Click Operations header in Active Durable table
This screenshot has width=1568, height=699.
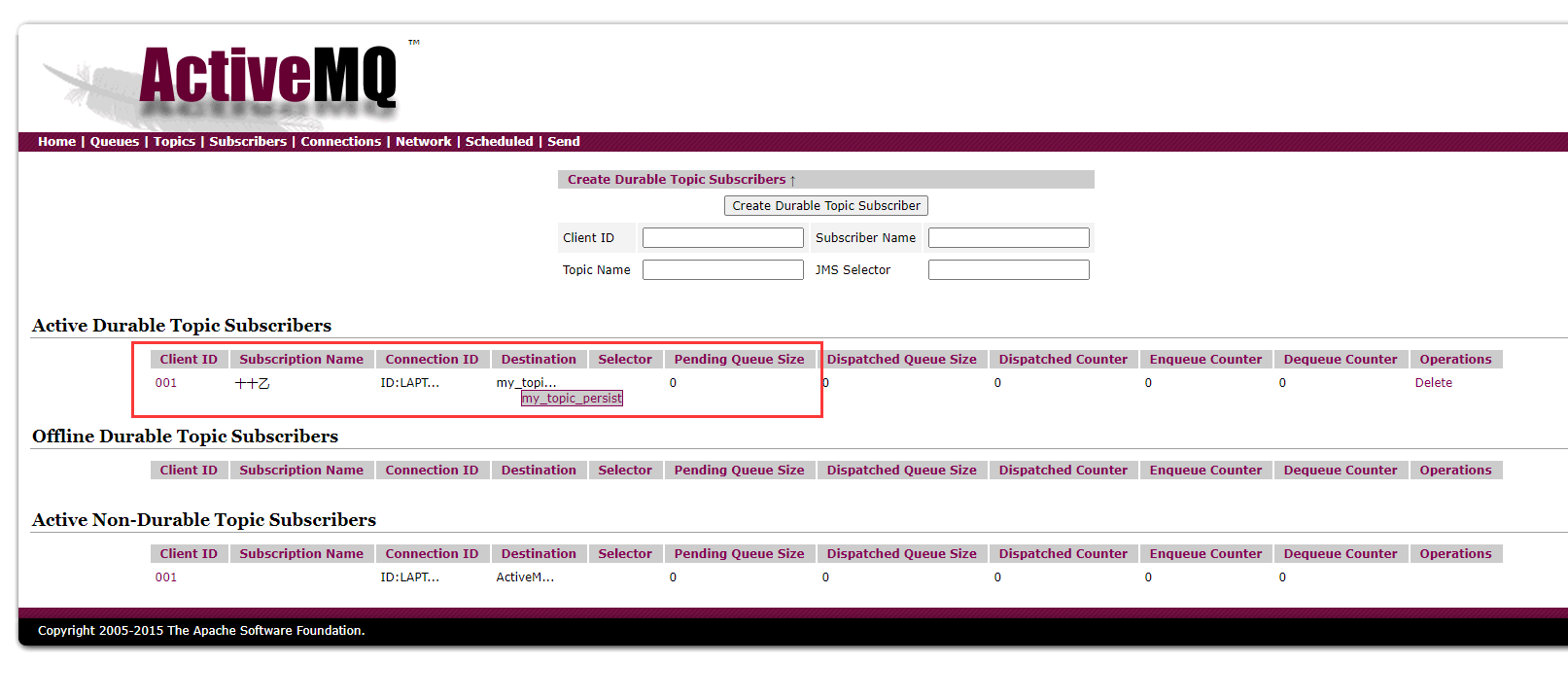1455,360
